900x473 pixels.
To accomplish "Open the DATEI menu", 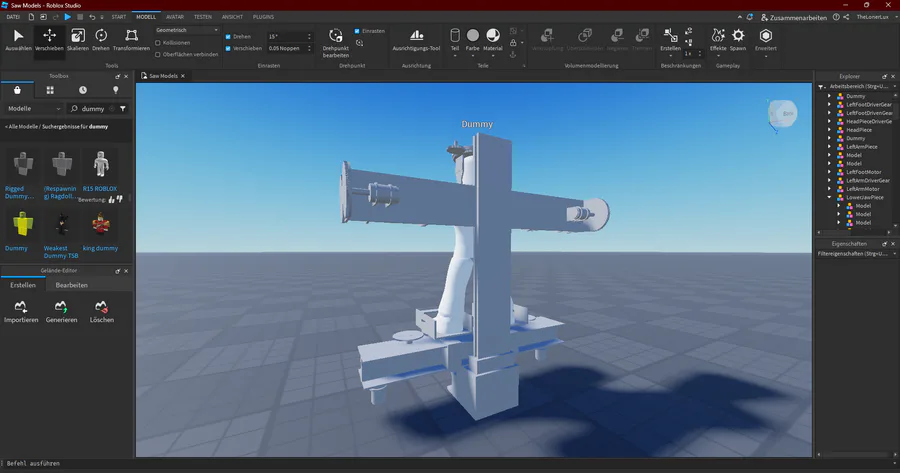I will (13, 17).
